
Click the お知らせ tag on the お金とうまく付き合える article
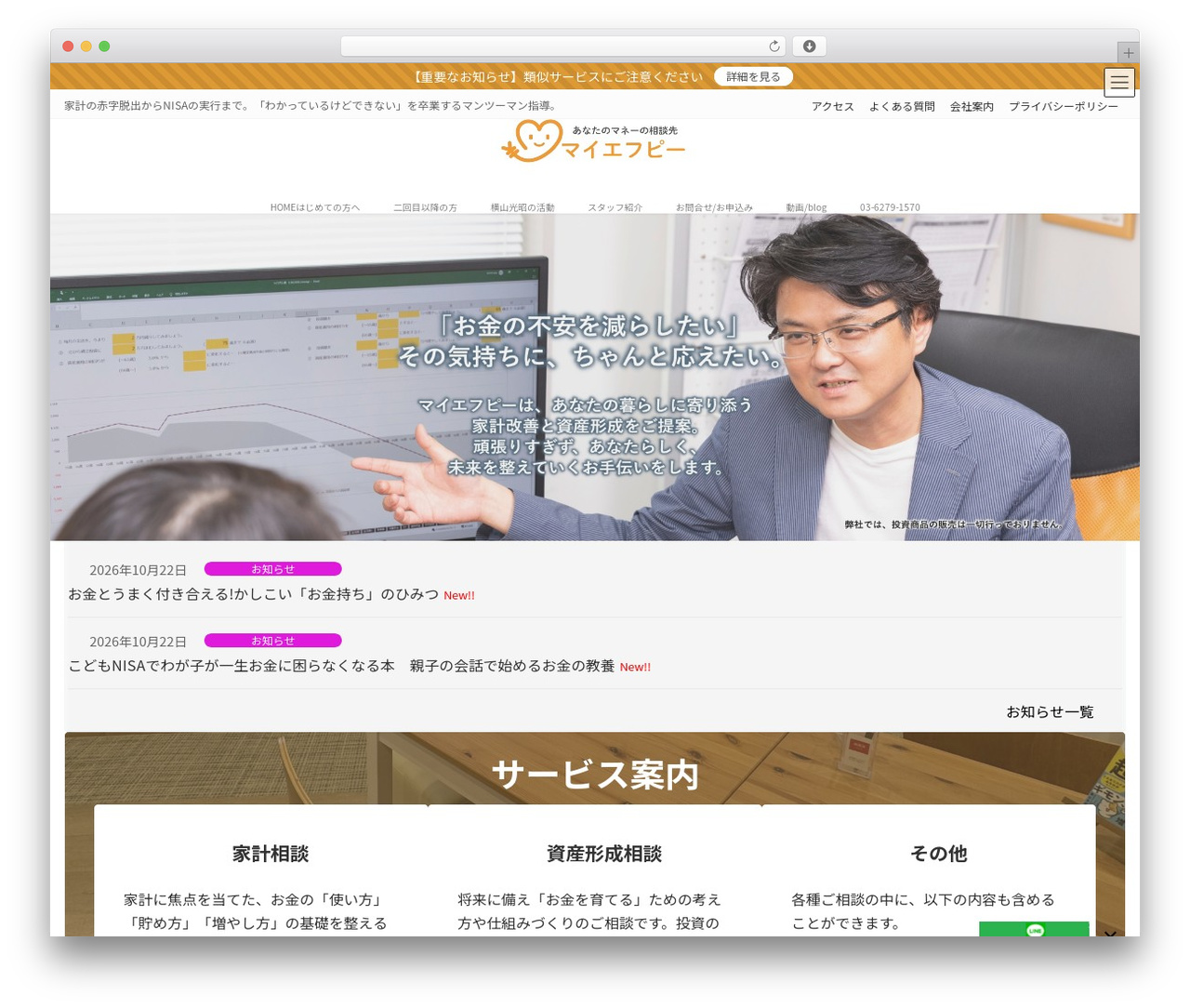pos(272,569)
